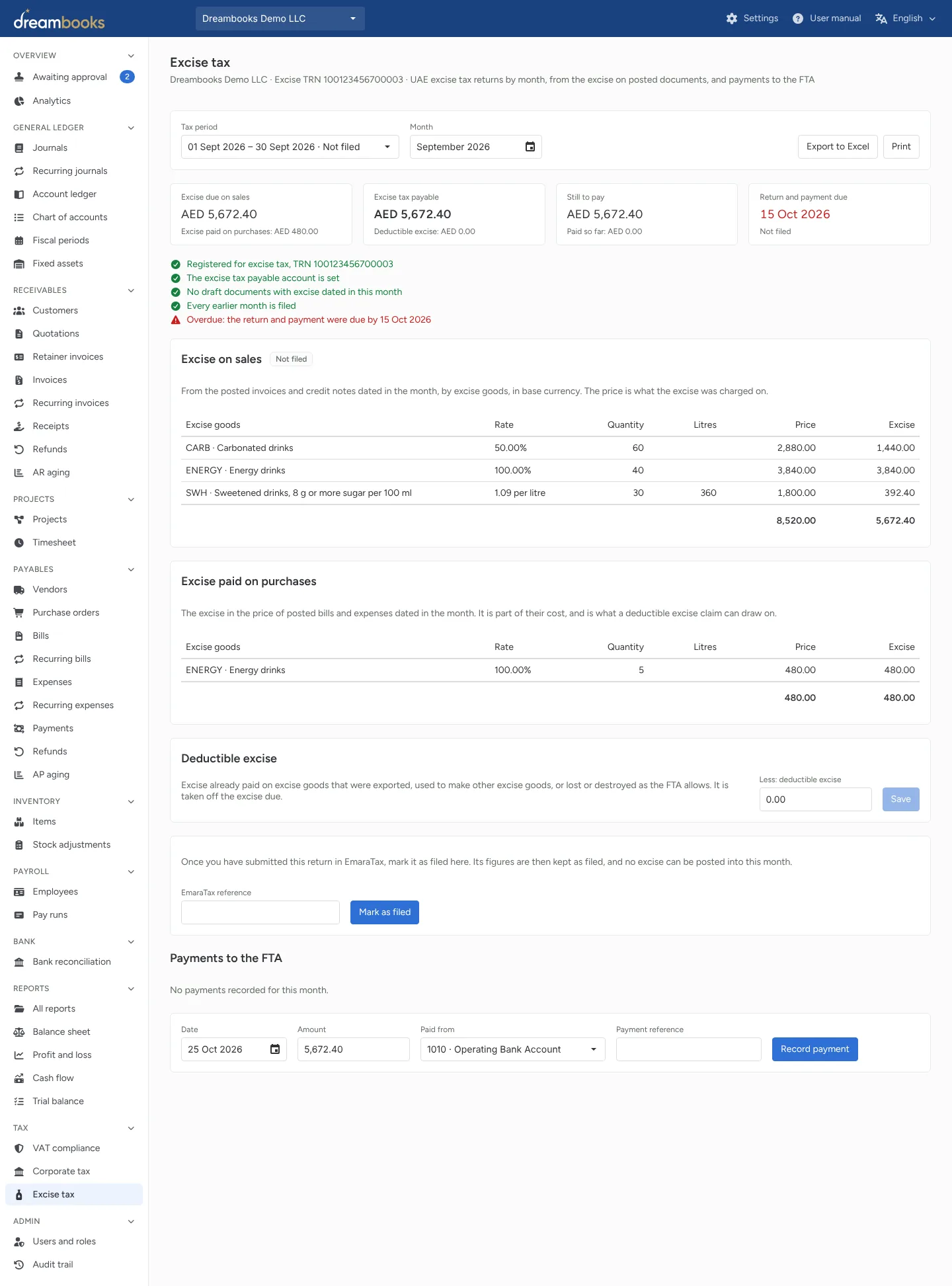Go to Invoices in the sidebar
Screen dimensions: 952x1286
point(74,380)
